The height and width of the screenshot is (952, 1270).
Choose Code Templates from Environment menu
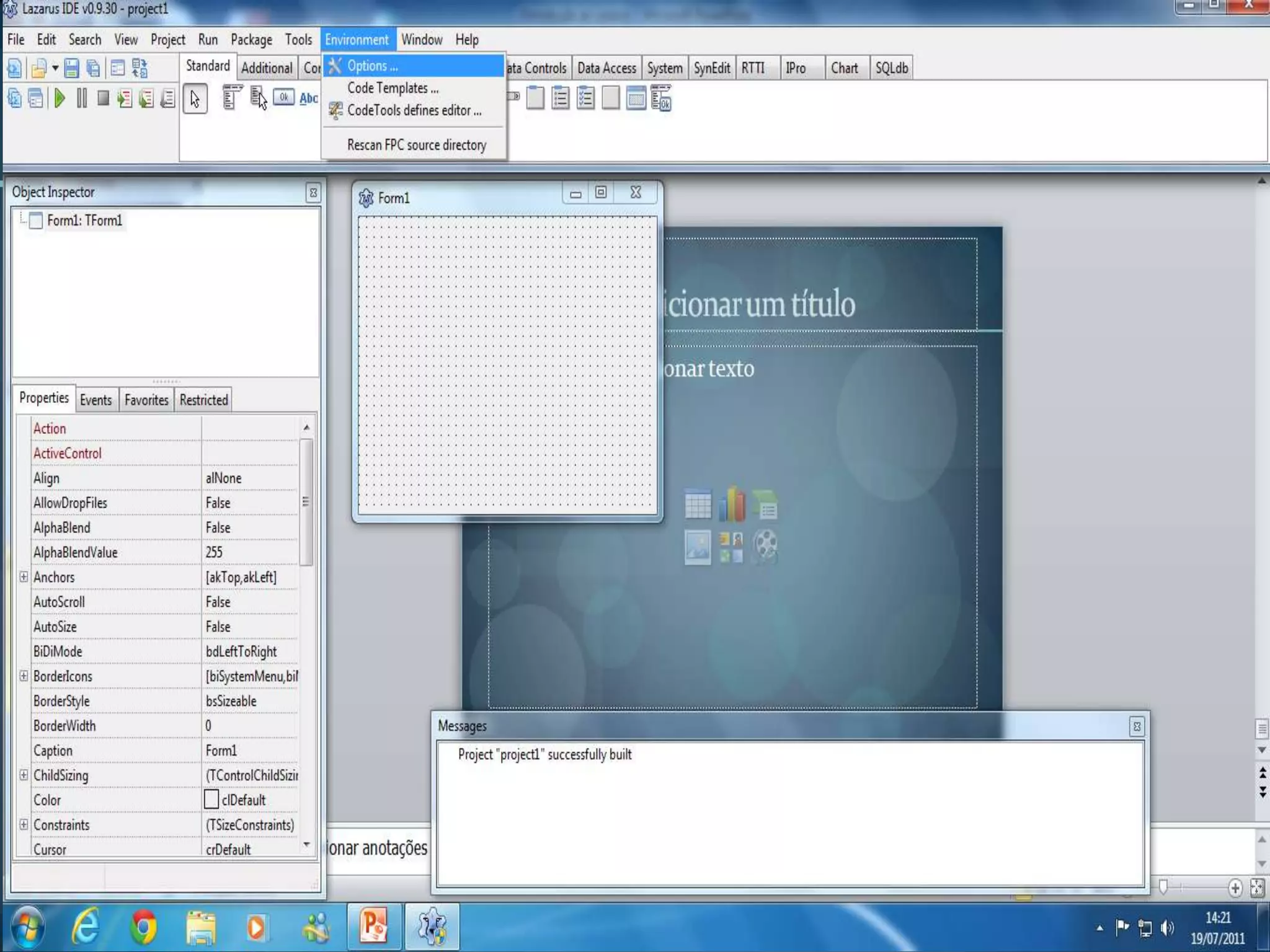tap(393, 88)
